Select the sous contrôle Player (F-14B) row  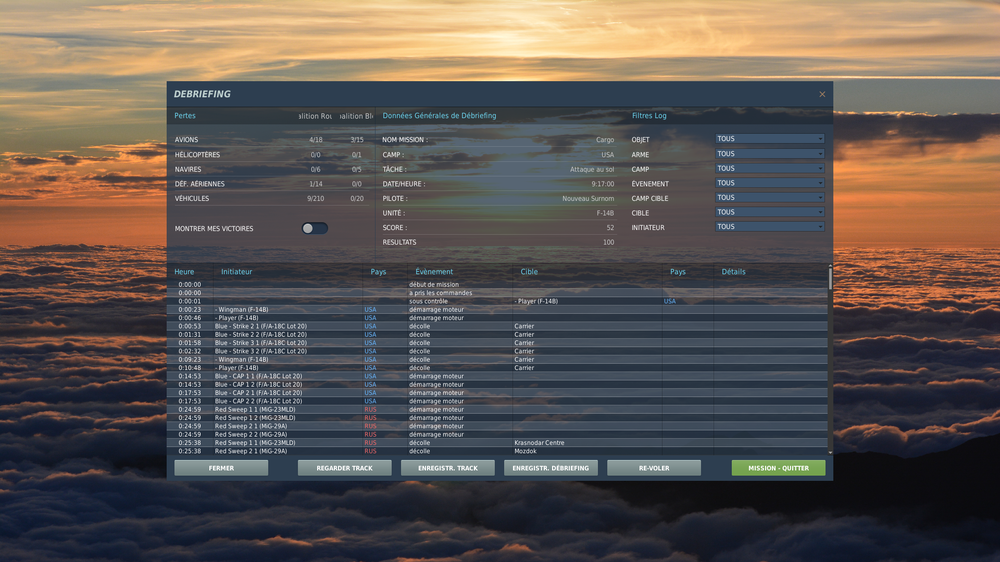point(497,301)
